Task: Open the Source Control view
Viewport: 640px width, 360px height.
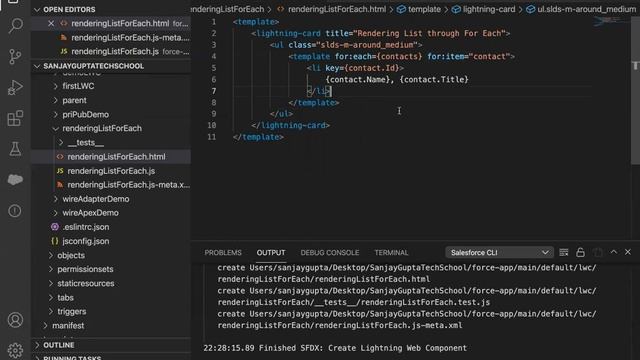Action: pos(15,56)
